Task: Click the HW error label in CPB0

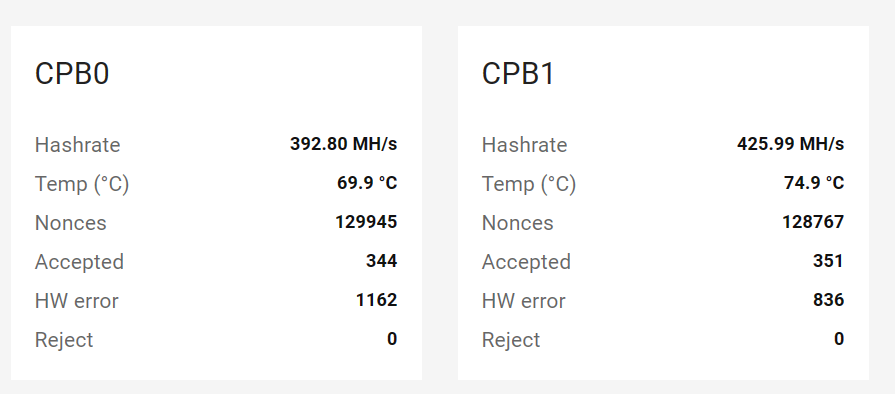Action: (x=76, y=301)
